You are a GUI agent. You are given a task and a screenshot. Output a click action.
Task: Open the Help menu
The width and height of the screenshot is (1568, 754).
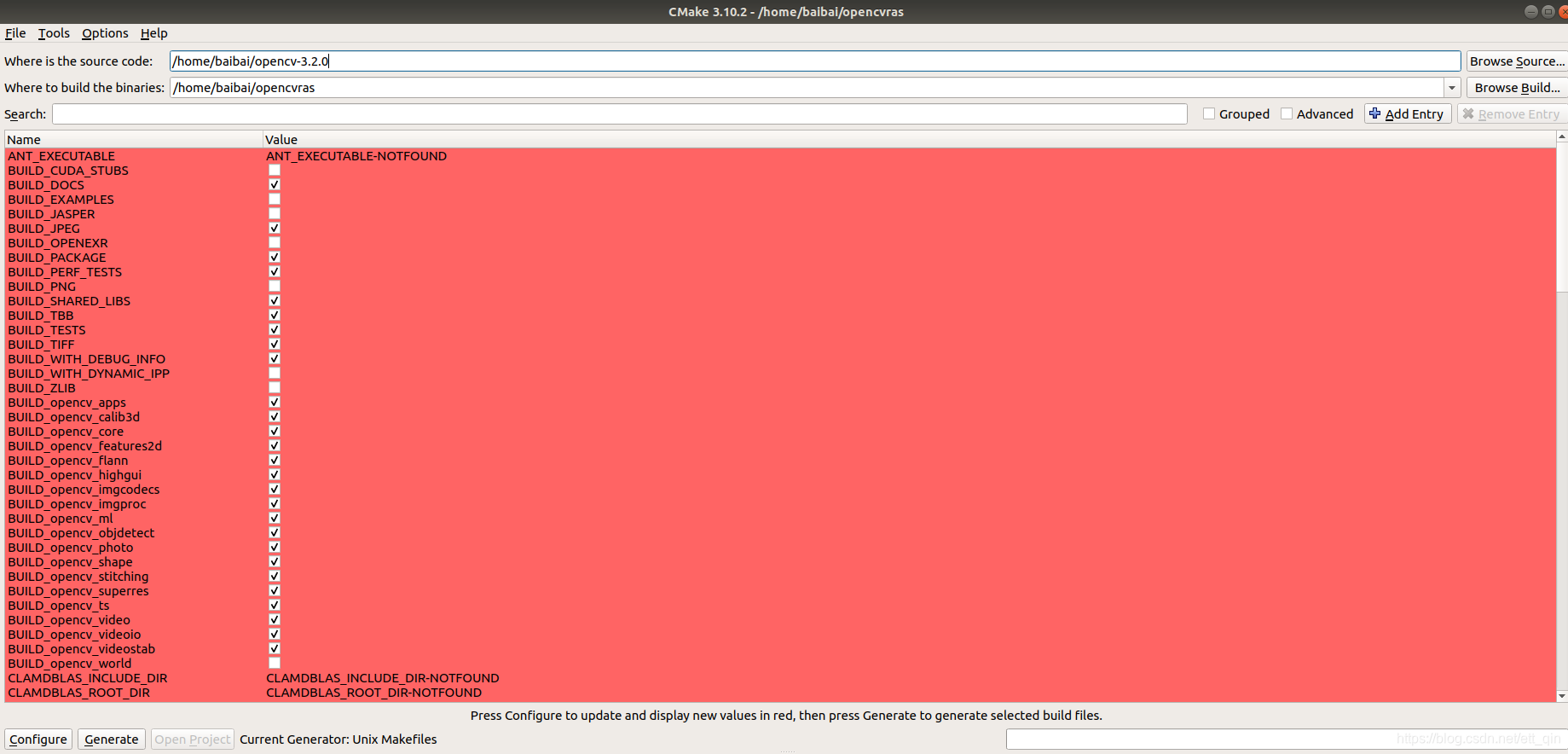point(154,33)
